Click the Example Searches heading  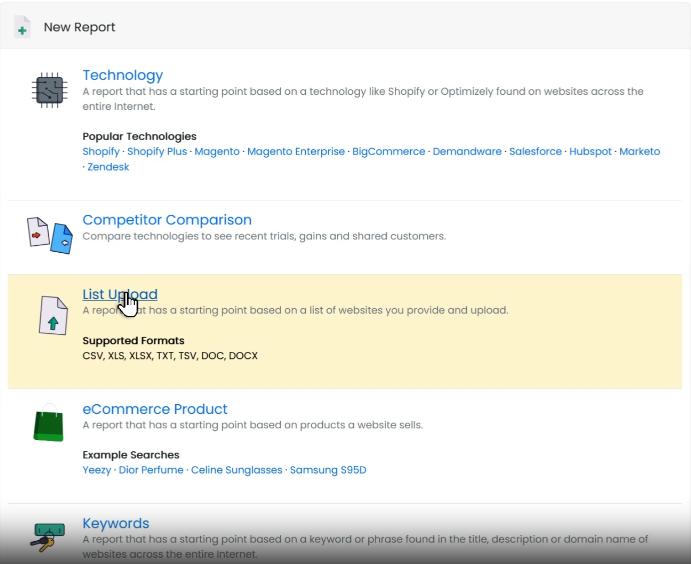(x=131, y=455)
